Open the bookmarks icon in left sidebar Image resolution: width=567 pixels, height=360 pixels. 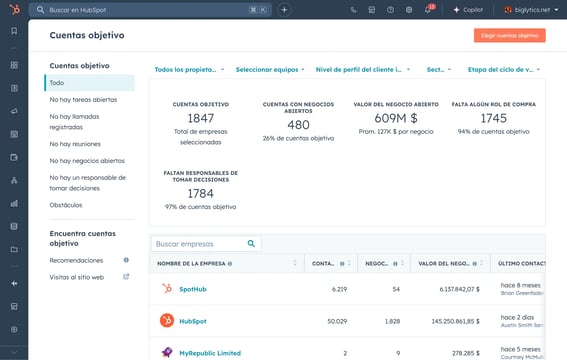tap(14, 31)
